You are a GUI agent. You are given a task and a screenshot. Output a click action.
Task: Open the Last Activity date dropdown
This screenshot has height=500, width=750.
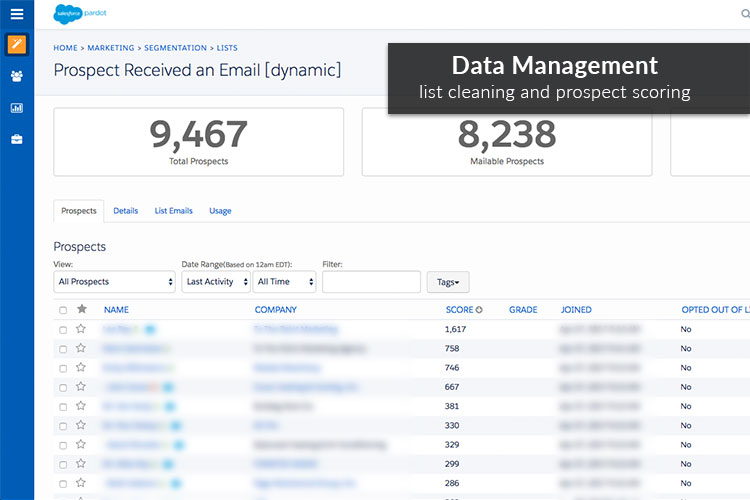[216, 282]
